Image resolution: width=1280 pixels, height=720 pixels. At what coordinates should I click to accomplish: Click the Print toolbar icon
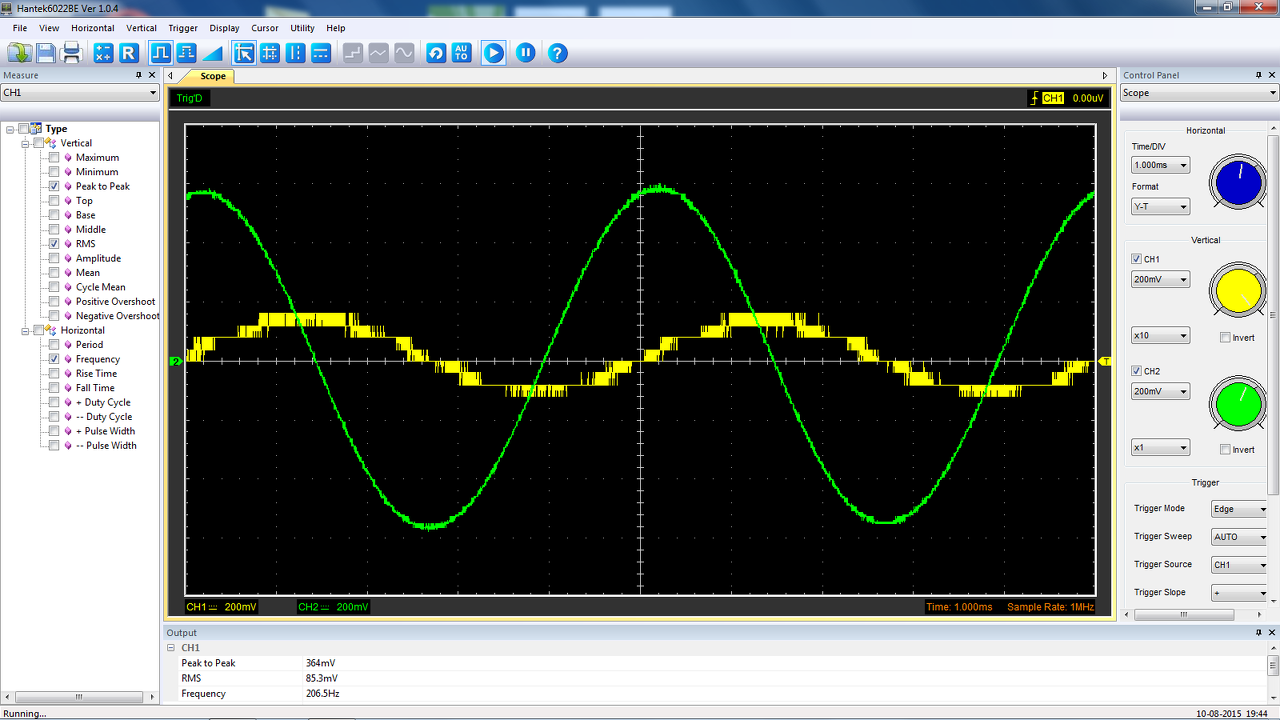[72, 53]
